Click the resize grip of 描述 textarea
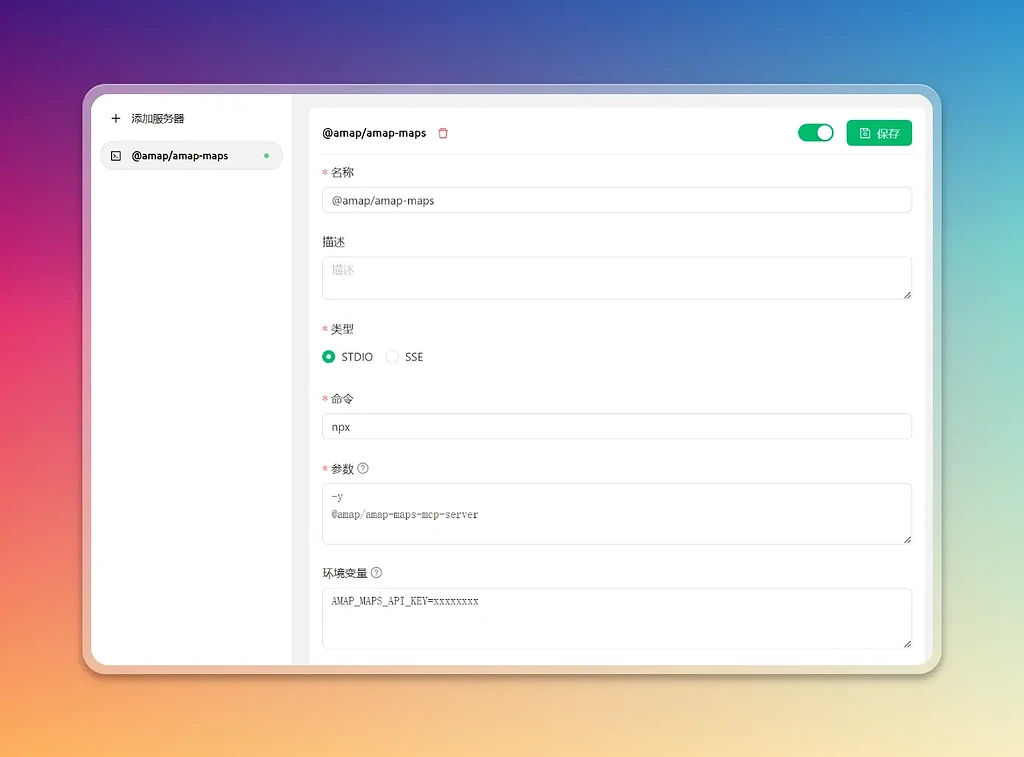This screenshot has height=757, width=1024. pyautogui.click(x=907, y=295)
